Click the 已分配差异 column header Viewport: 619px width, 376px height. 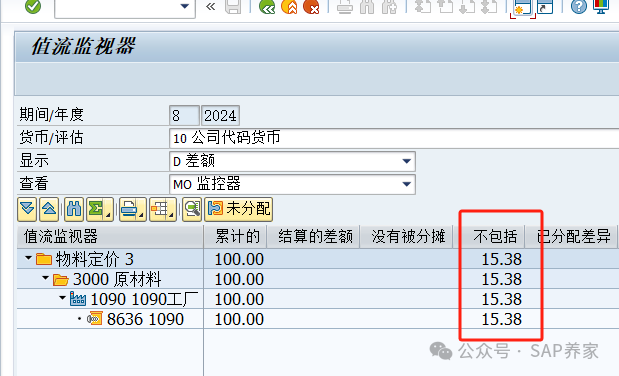coord(571,237)
